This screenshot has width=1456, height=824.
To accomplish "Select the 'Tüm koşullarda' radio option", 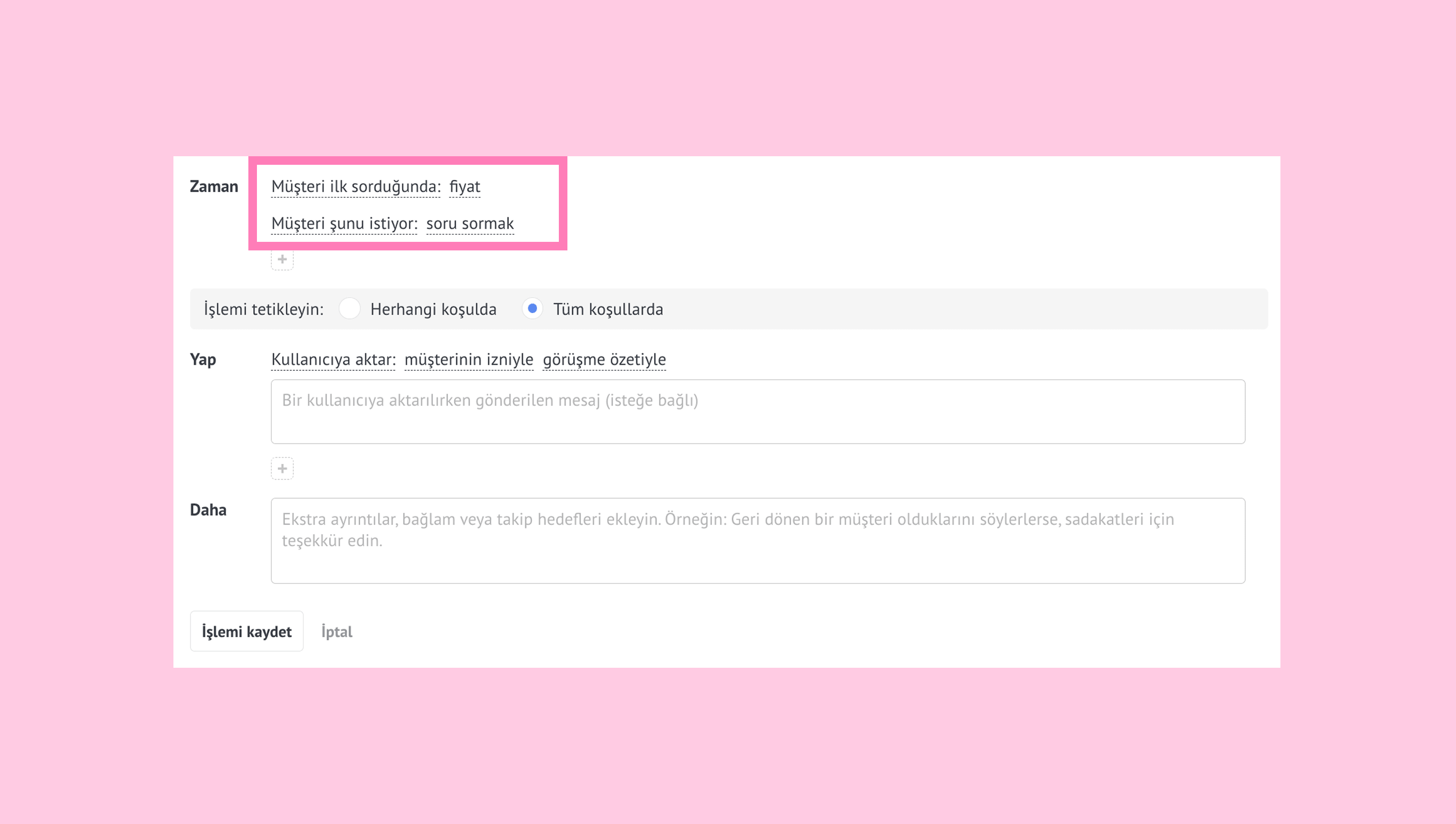I will tap(532, 309).
